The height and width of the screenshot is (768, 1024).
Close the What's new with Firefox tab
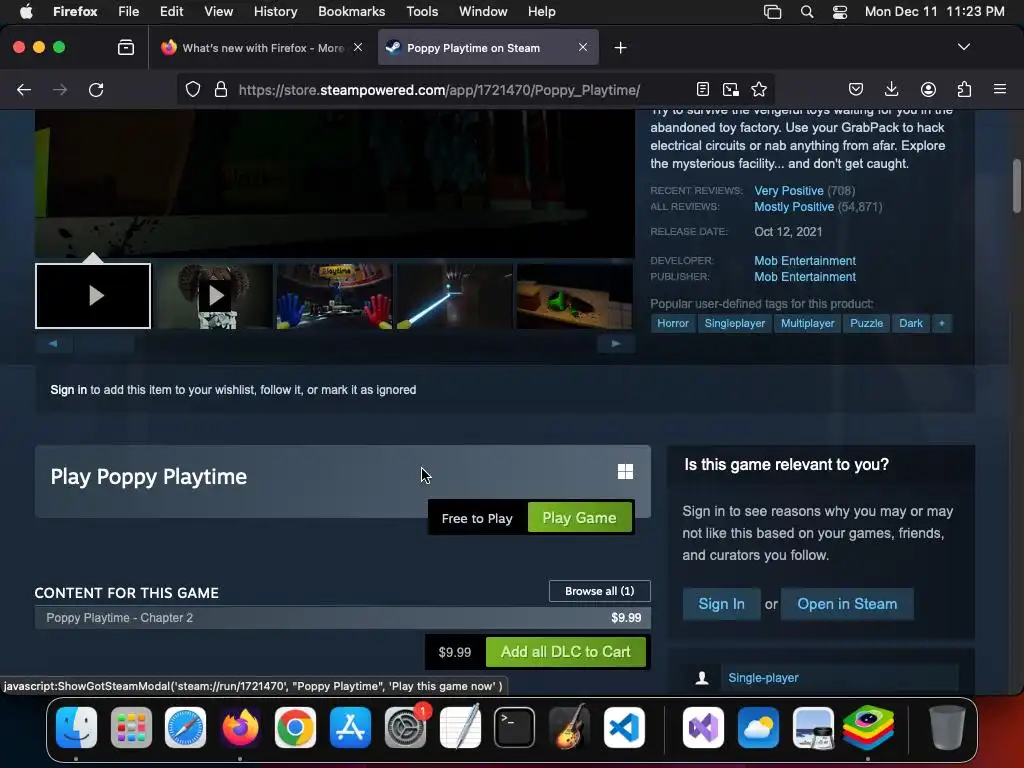pos(358,47)
